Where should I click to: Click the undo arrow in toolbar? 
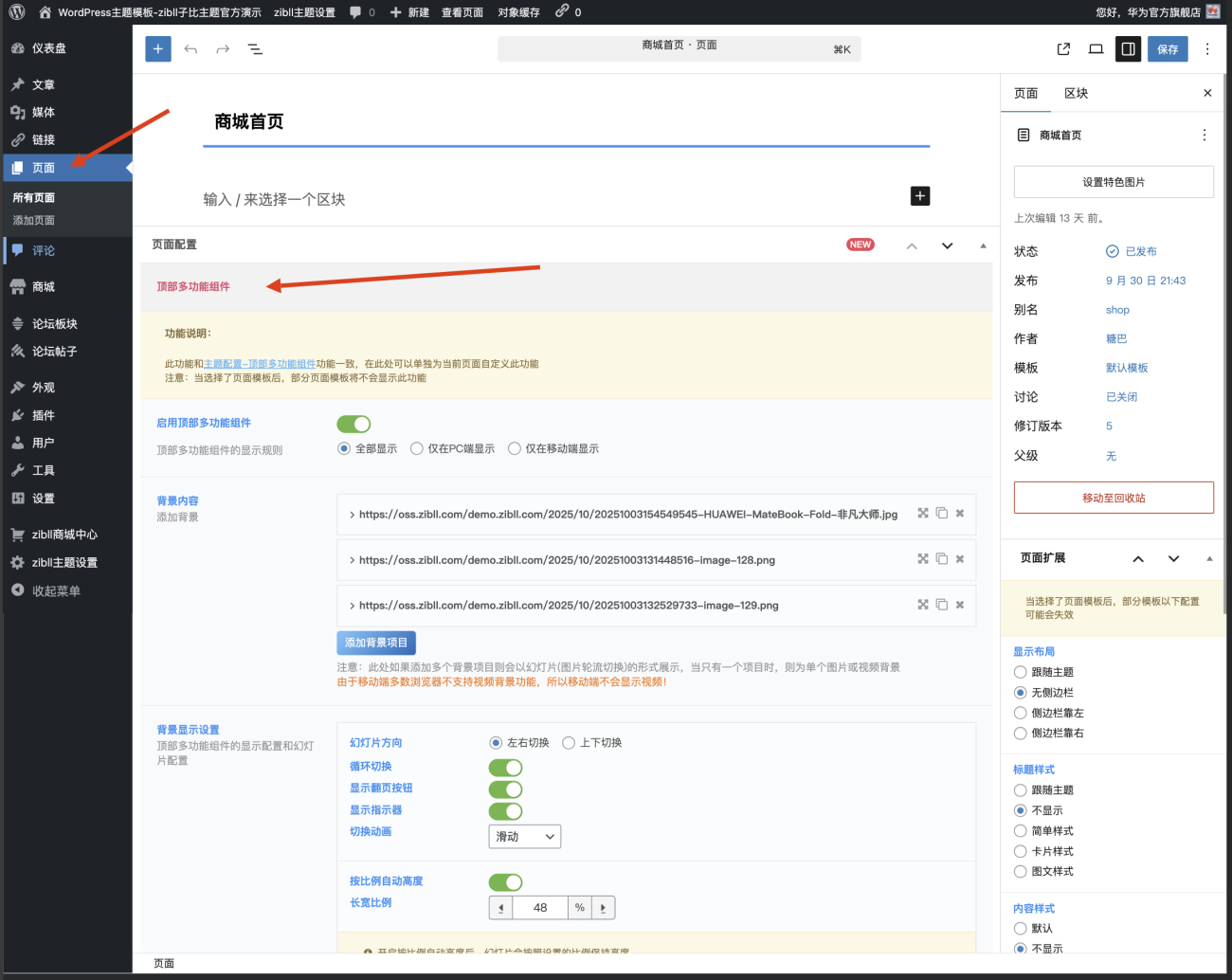click(190, 49)
